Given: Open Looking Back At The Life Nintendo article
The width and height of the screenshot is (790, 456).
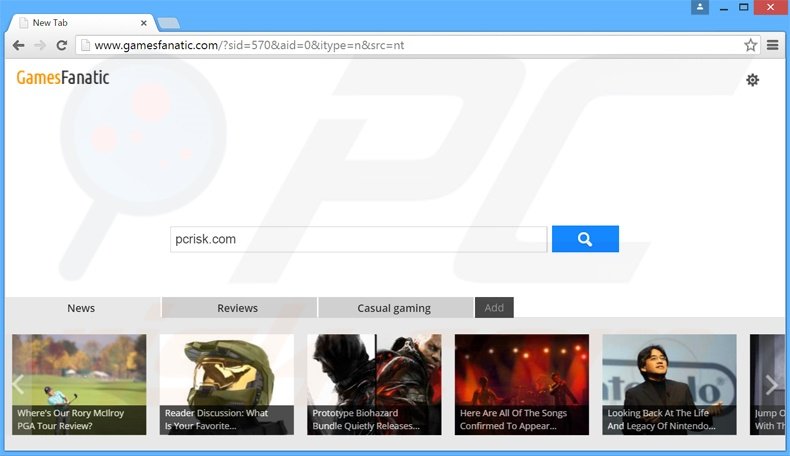Looking at the screenshot, I should (669, 384).
